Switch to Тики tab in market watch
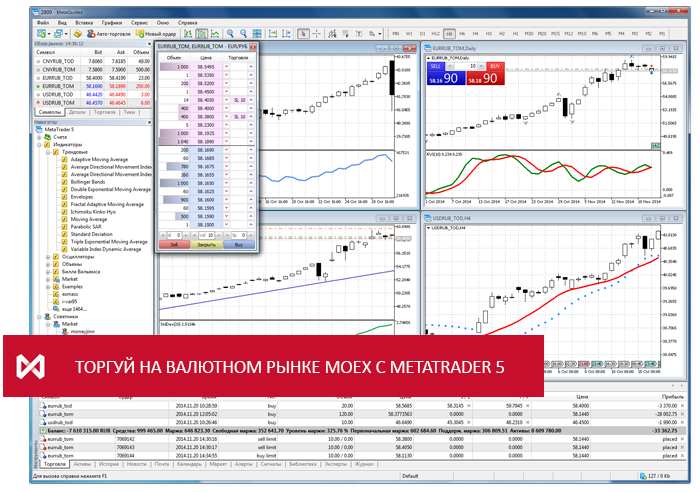 (129, 113)
